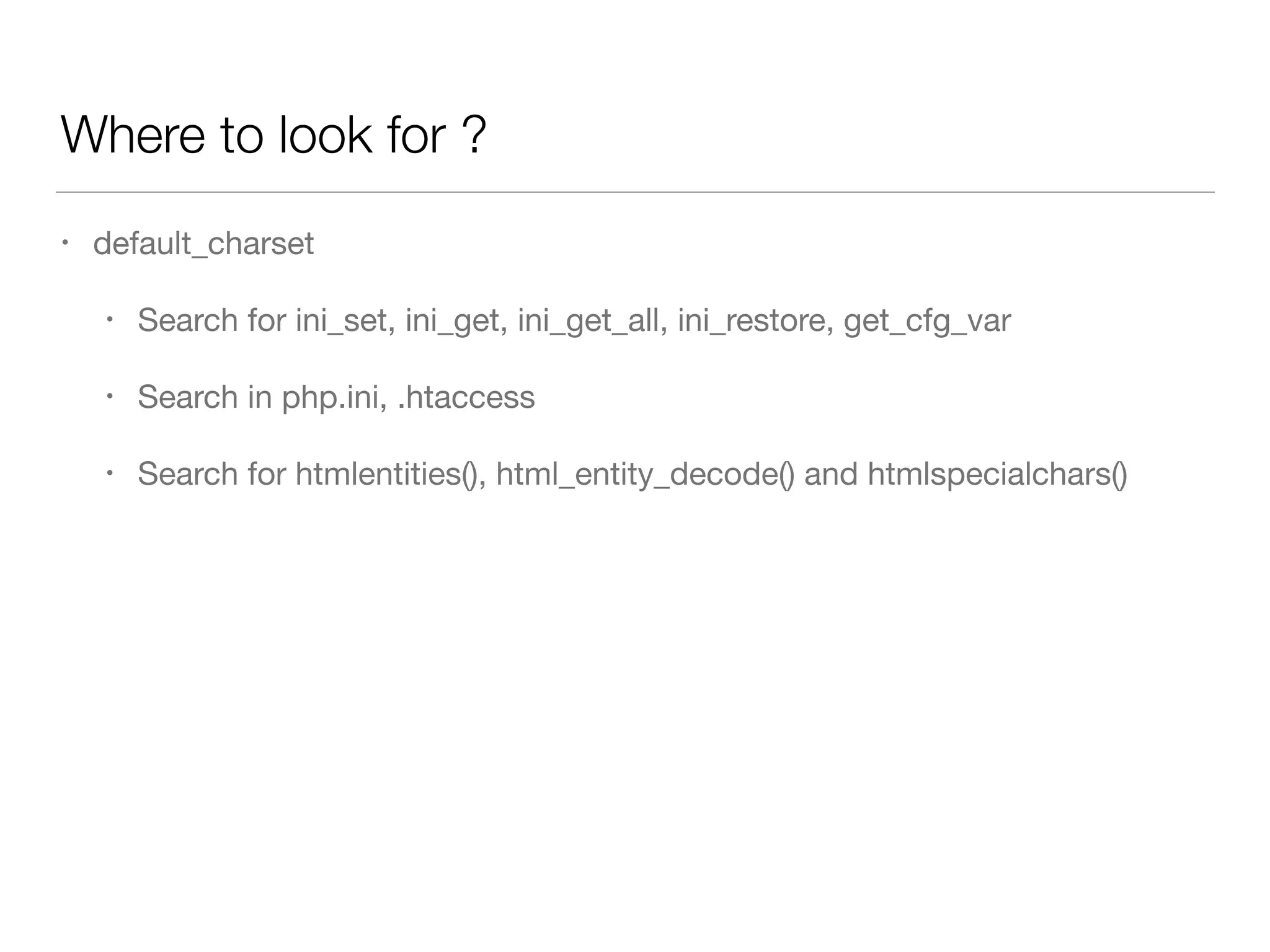
Task: Click the ini_get_all function name
Action: [588, 320]
